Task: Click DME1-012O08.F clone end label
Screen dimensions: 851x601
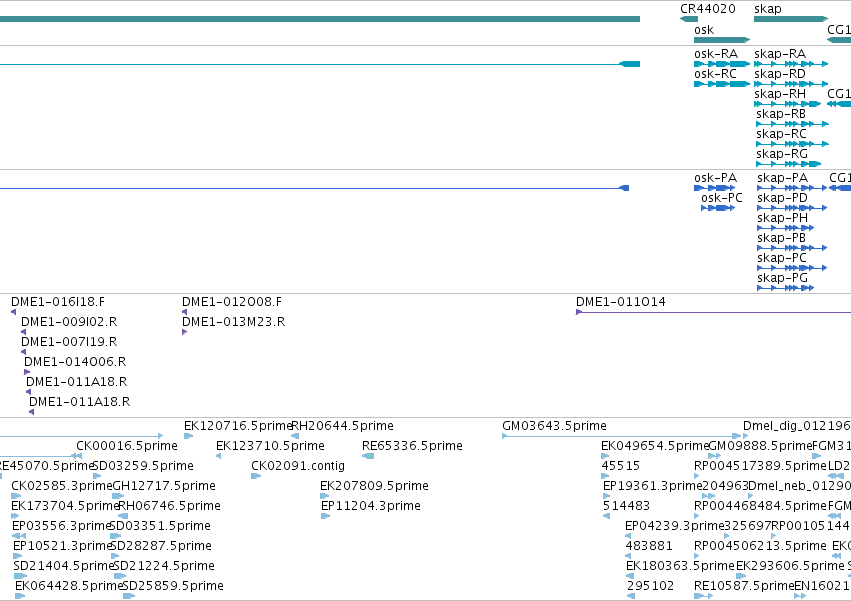Action: click(x=232, y=302)
